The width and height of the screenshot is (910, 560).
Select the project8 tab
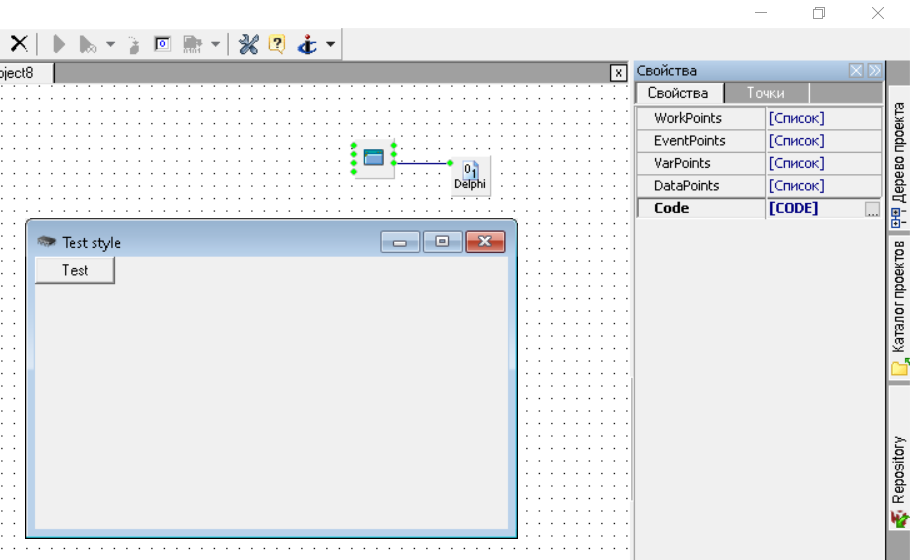pyautogui.click(x=26, y=73)
